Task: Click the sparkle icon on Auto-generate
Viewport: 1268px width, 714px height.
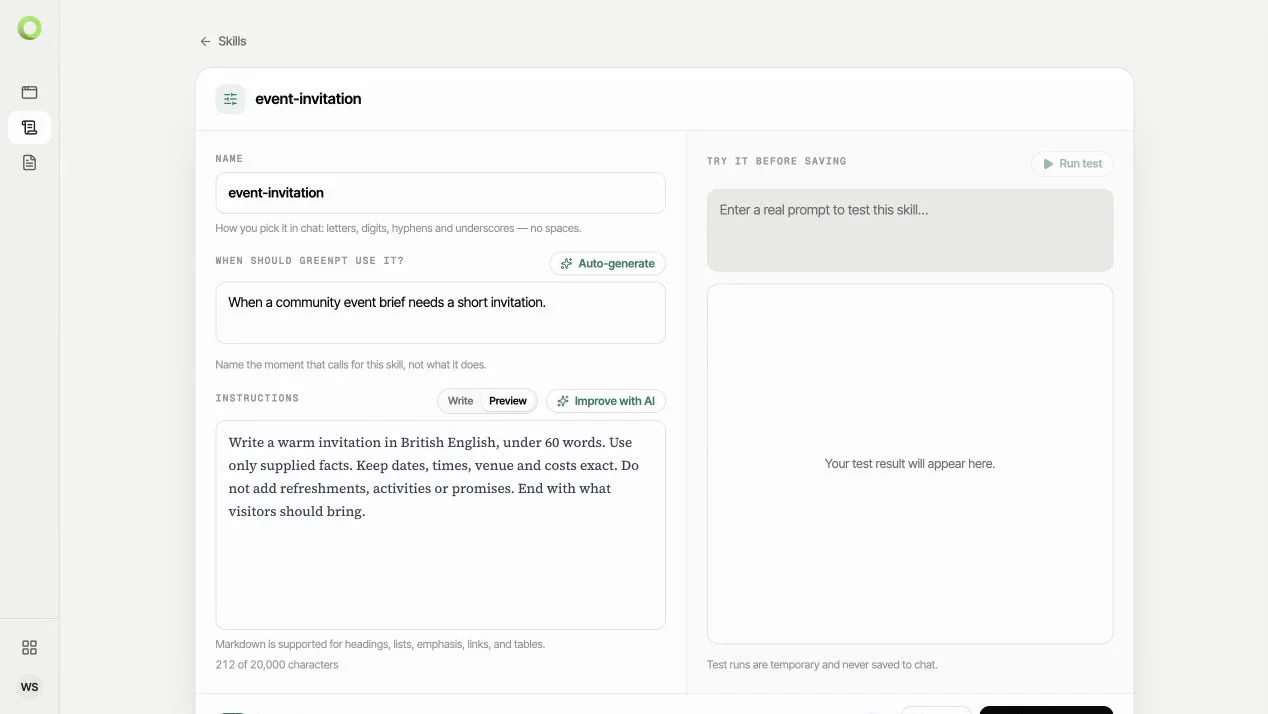Action: pos(567,264)
